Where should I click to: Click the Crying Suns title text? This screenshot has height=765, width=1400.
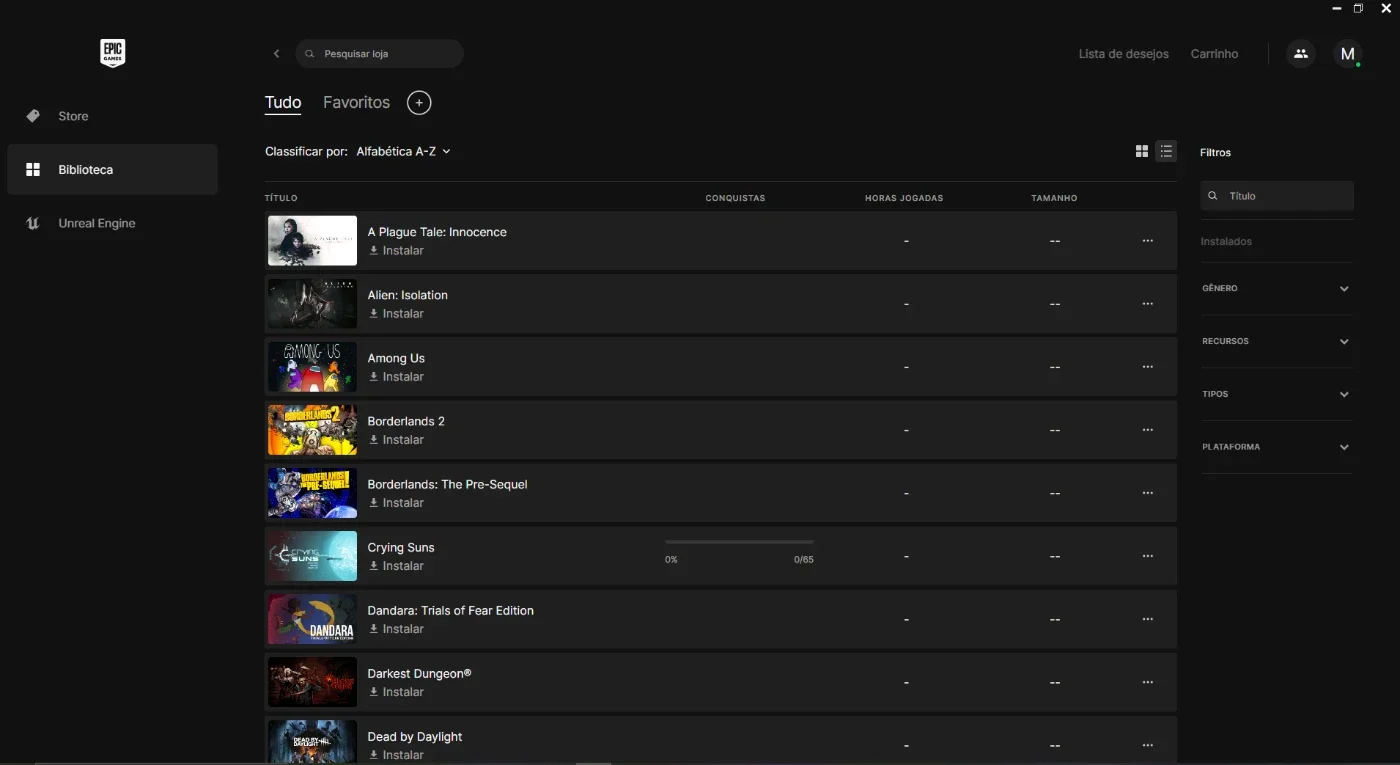(401, 548)
